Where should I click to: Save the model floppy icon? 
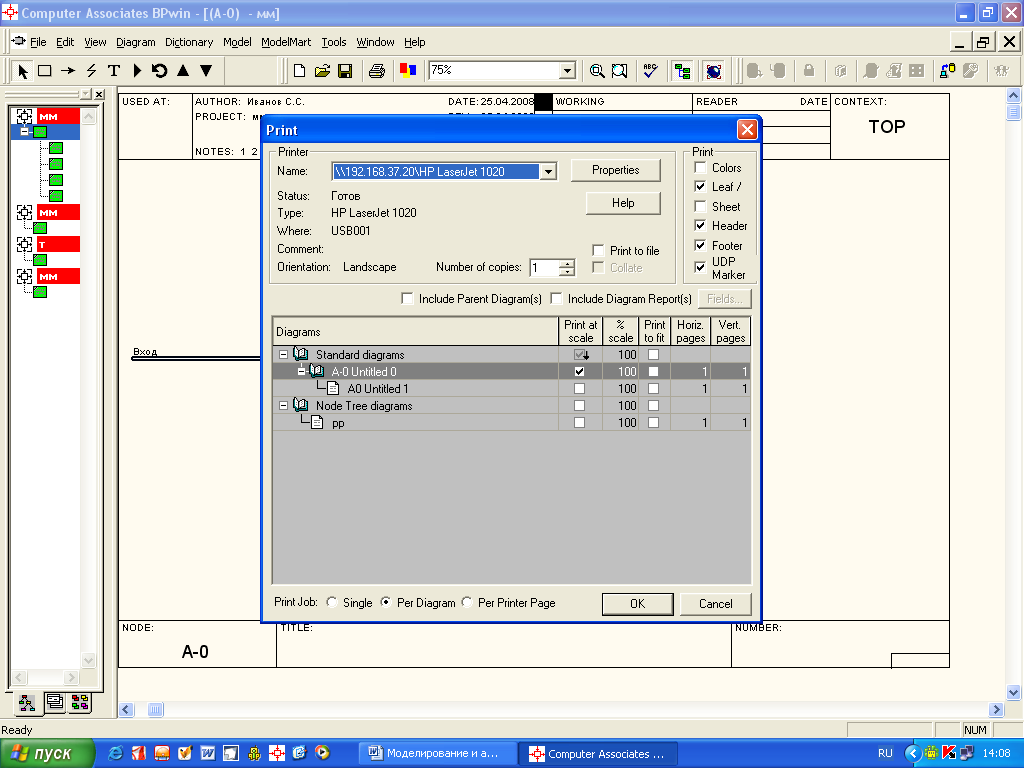[x=345, y=71]
